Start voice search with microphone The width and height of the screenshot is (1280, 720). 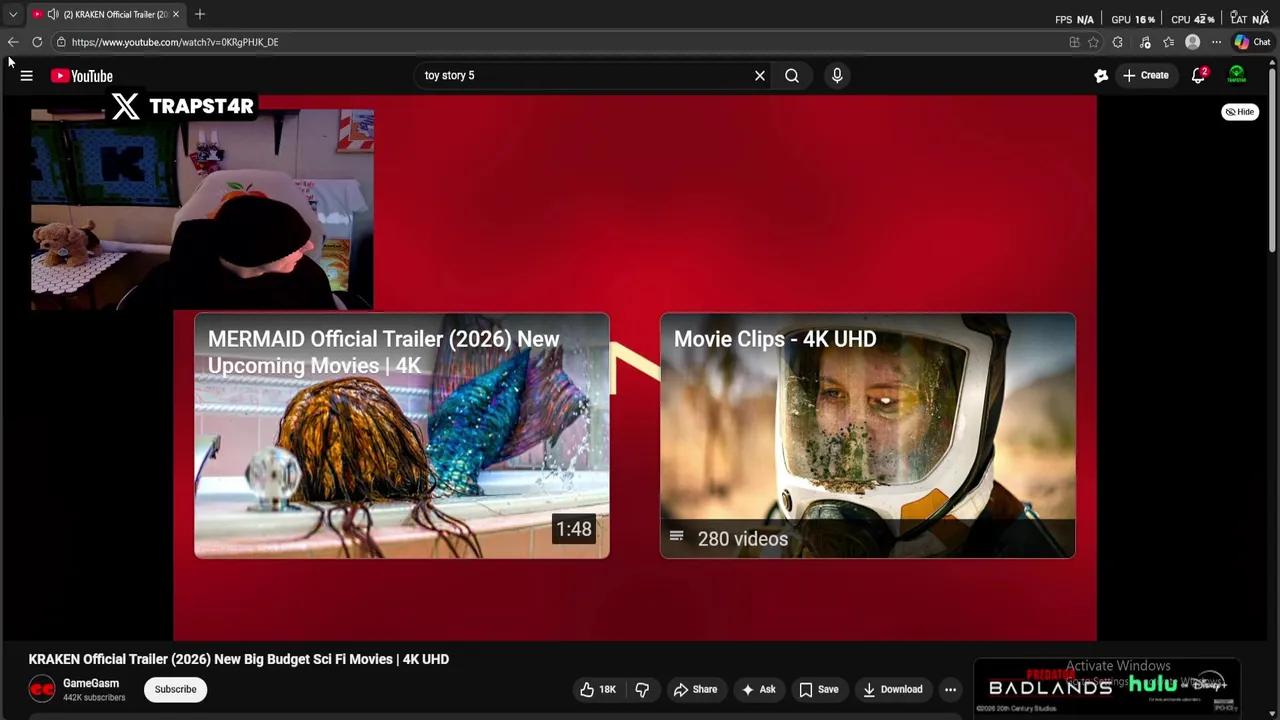(x=837, y=75)
